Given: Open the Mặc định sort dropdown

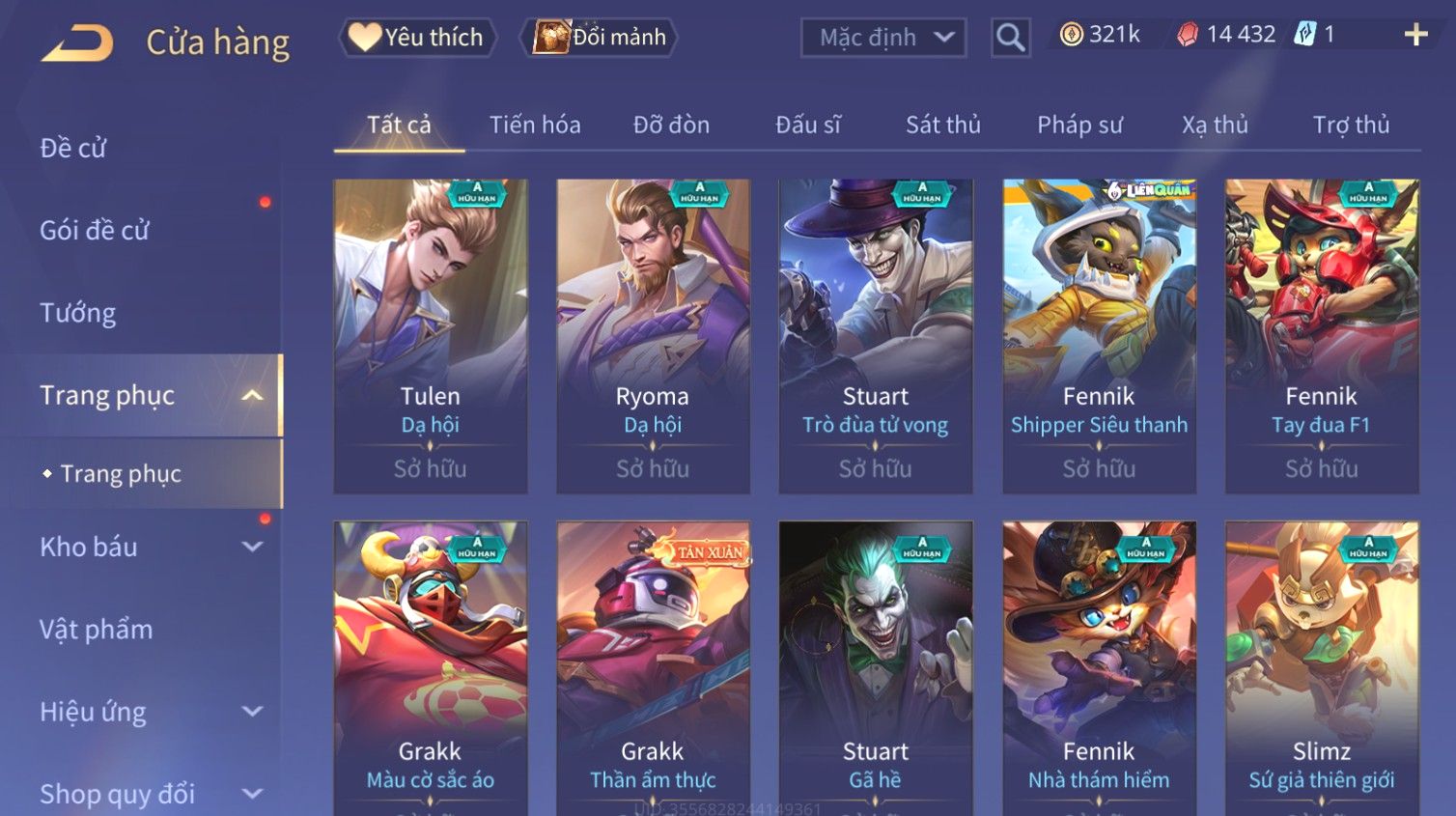Looking at the screenshot, I should pos(883,38).
